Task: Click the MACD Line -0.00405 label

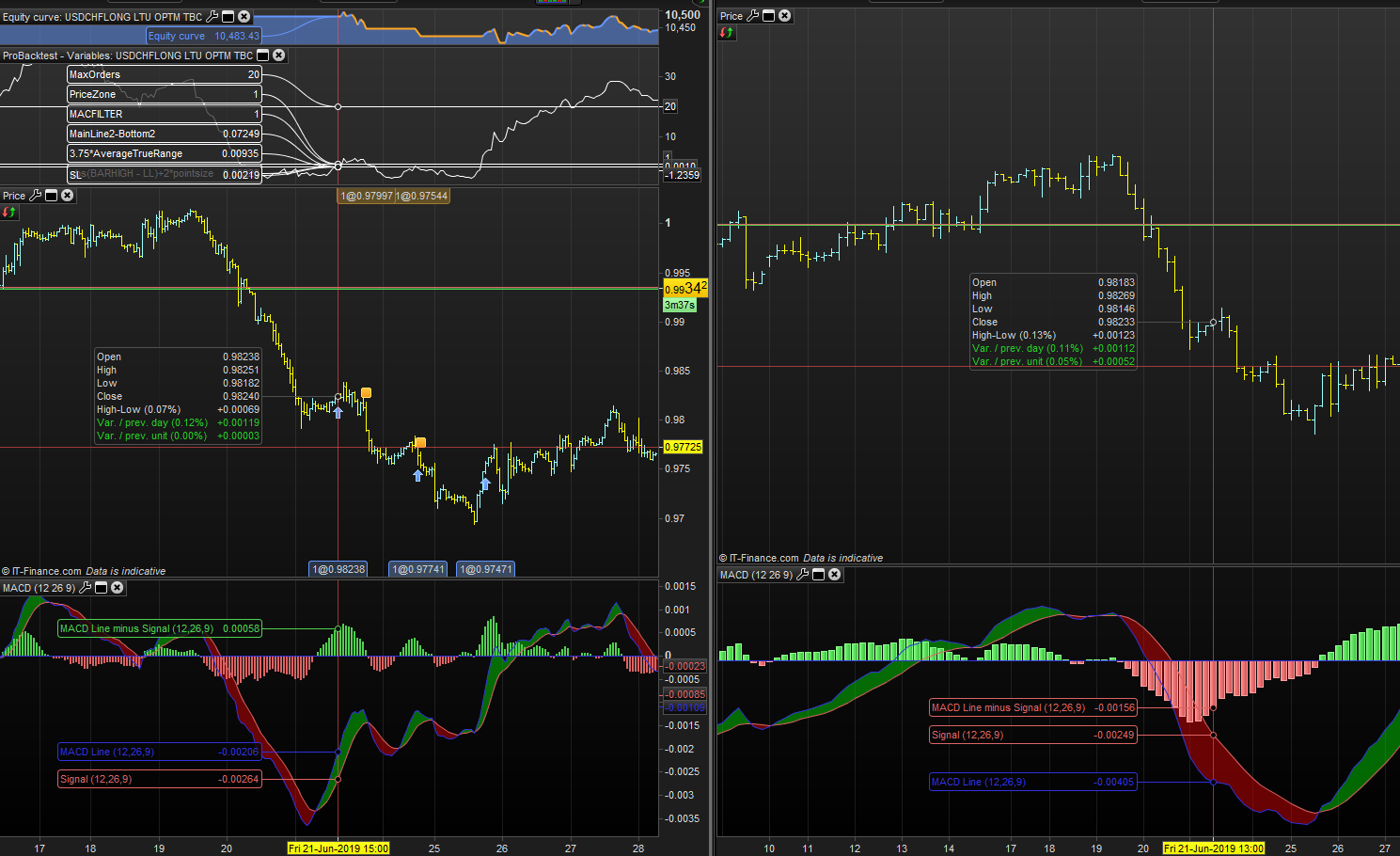Action: coord(1033,782)
